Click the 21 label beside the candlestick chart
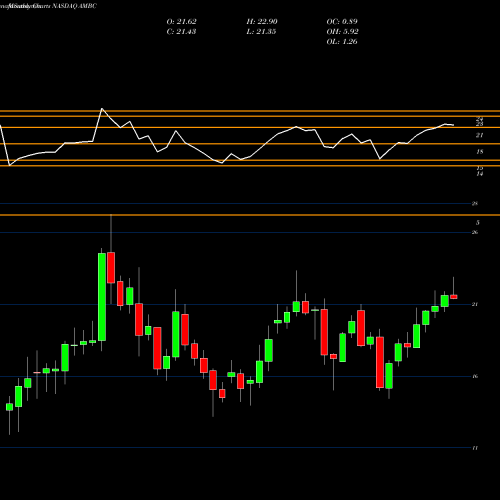Viewport: 500px width, 500px height. [x=475, y=304]
